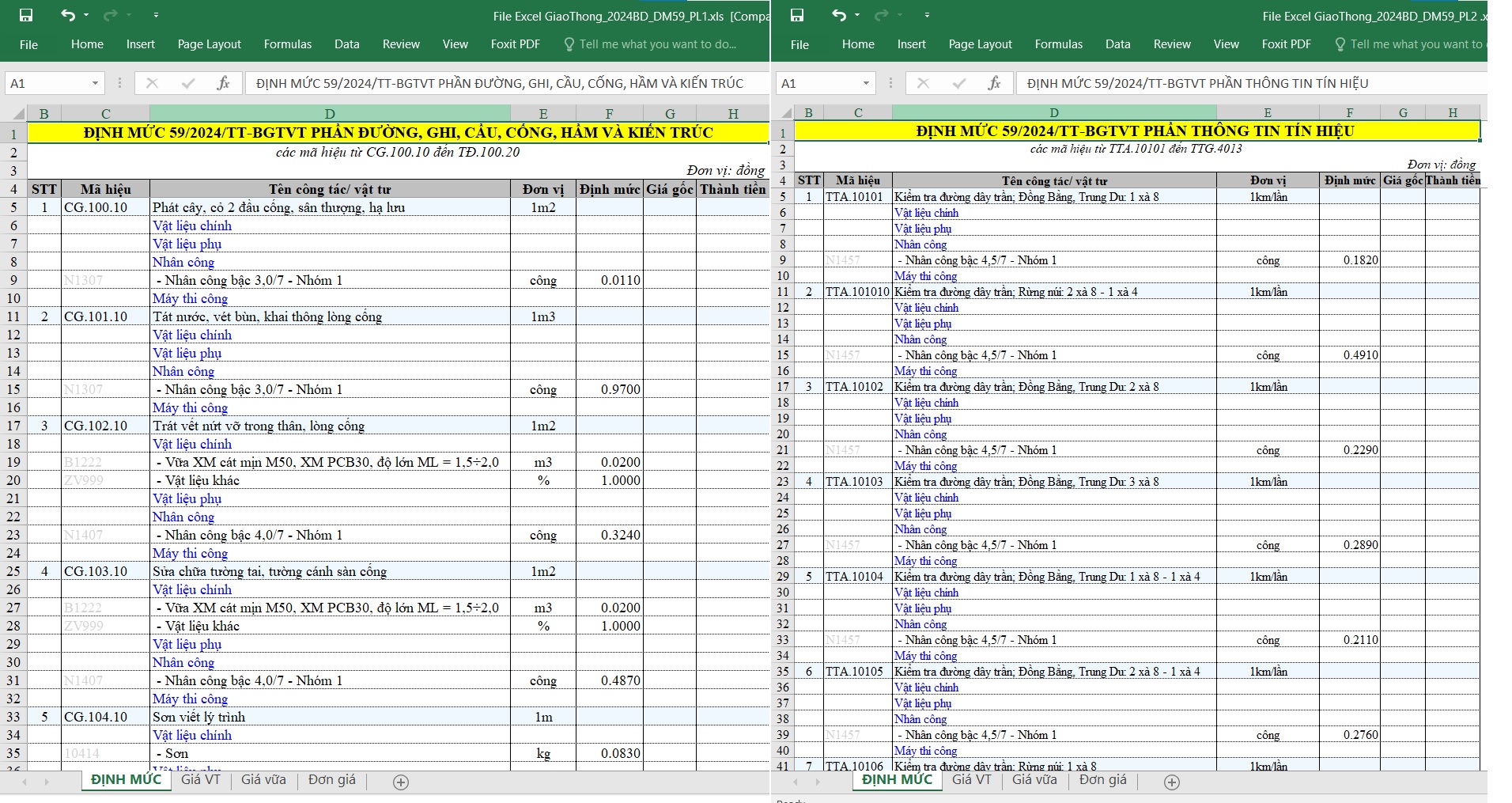Click the Tell me lightbulb icon
Viewport: 1512px width, 803px height.
point(569,44)
